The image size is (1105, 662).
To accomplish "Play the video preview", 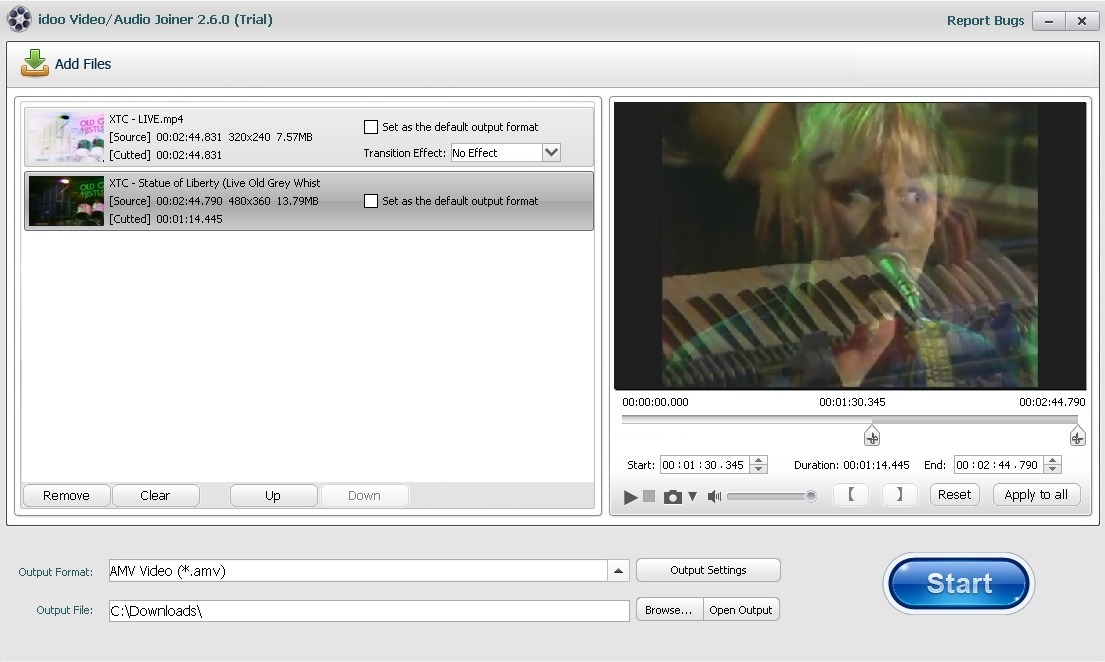I will 630,495.
